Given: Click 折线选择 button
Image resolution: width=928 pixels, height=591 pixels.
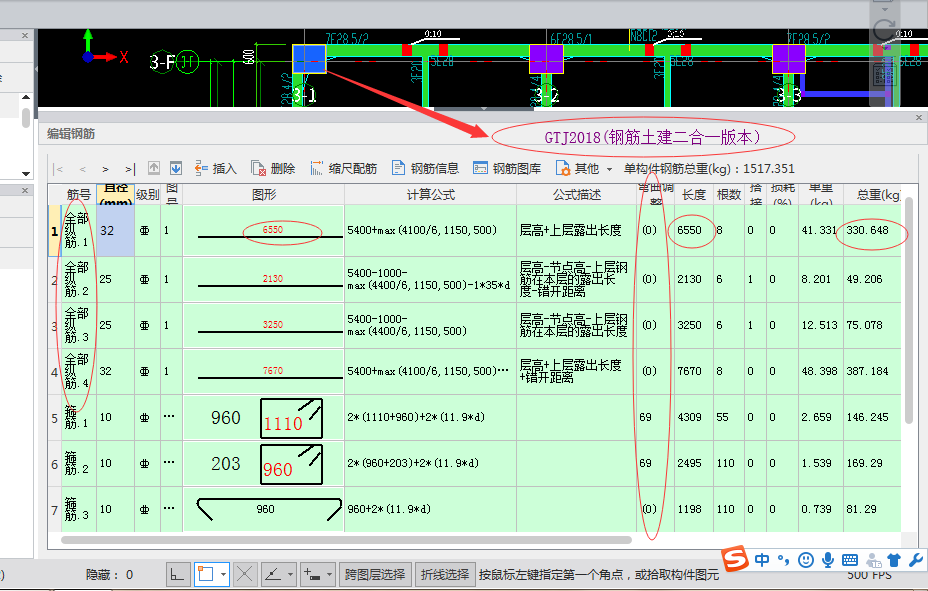Looking at the screenshot, I should point(445,574).
